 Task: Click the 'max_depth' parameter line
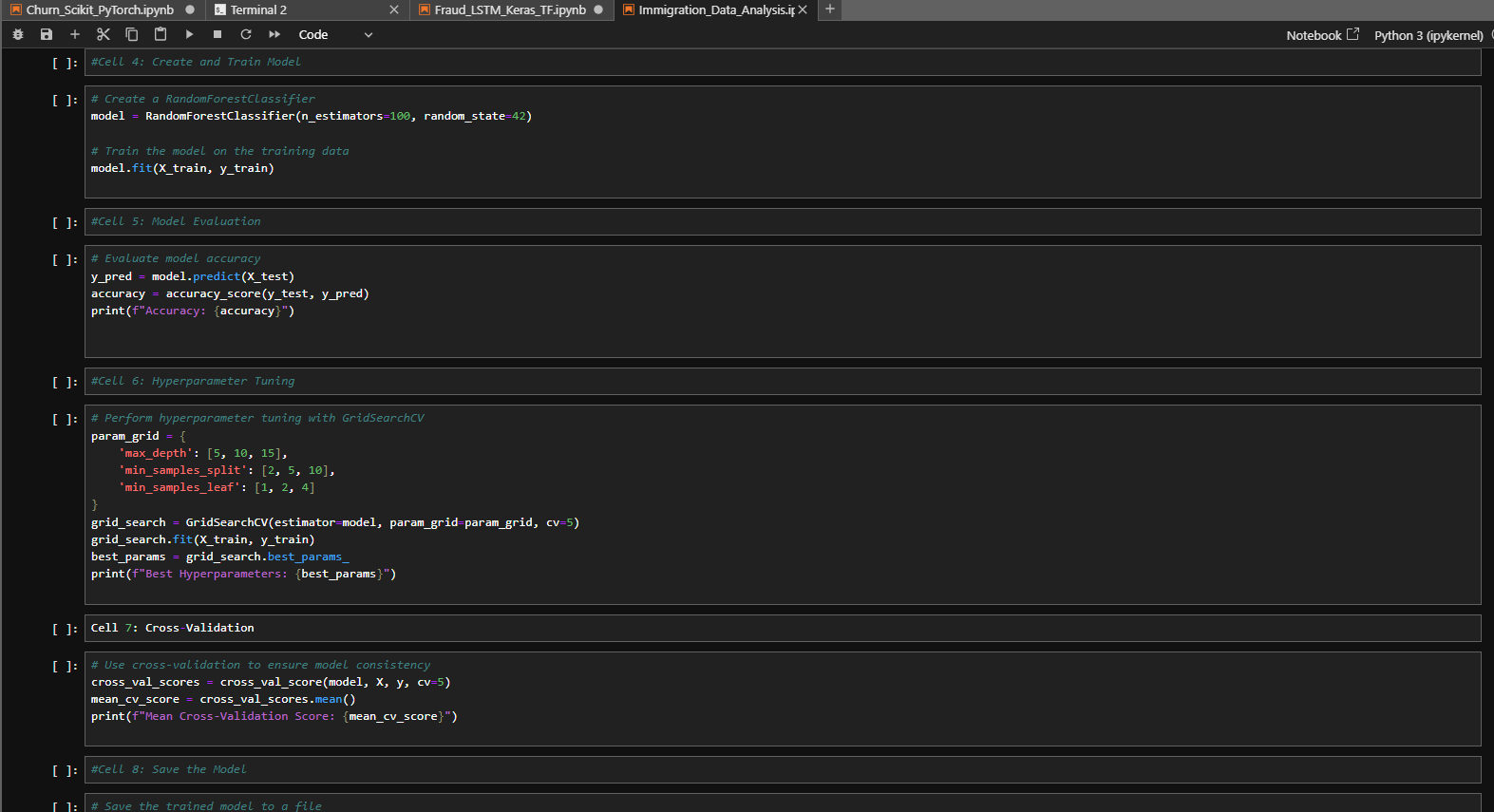(x=203, y=453)
